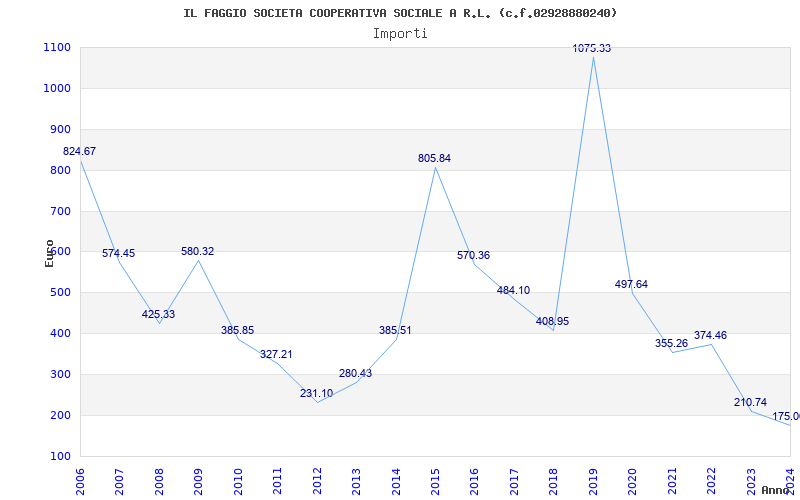
Task: Click x-axis year 2022
Action: pos(712,481)
